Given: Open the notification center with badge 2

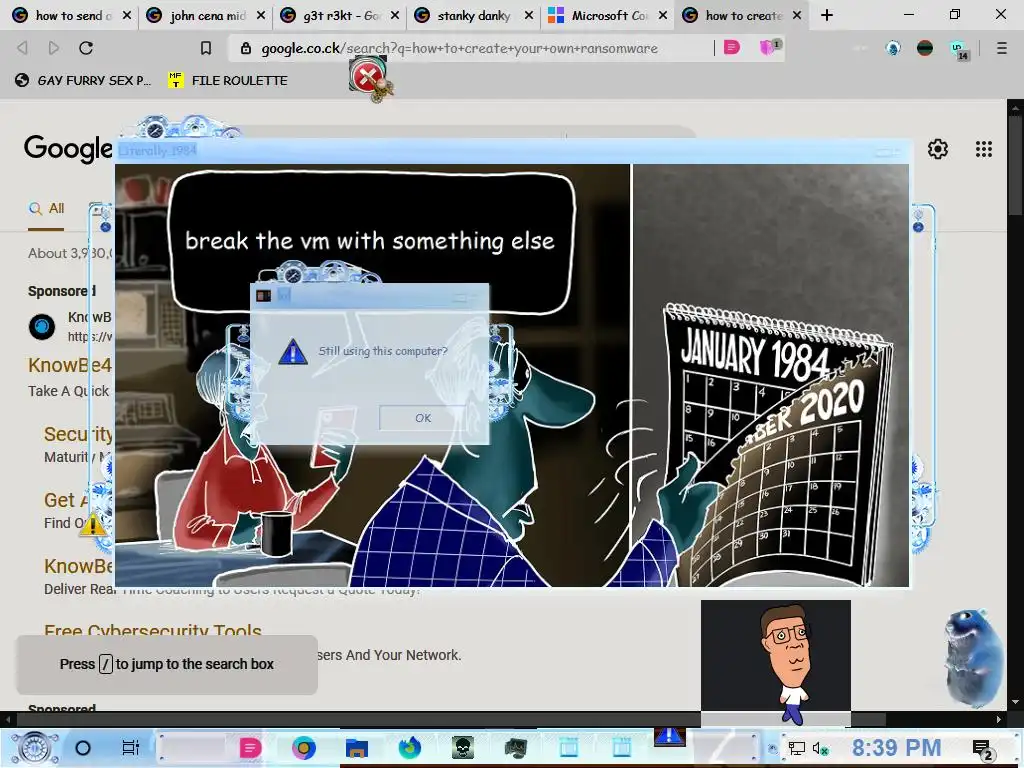Looking at the screenshot, I should 983,750.
